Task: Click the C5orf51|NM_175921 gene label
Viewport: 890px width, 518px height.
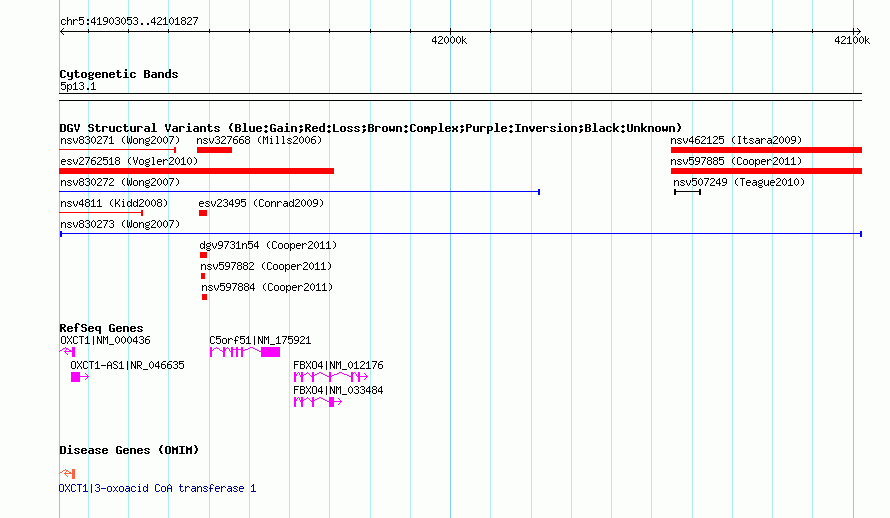Action: pos(260,340)
